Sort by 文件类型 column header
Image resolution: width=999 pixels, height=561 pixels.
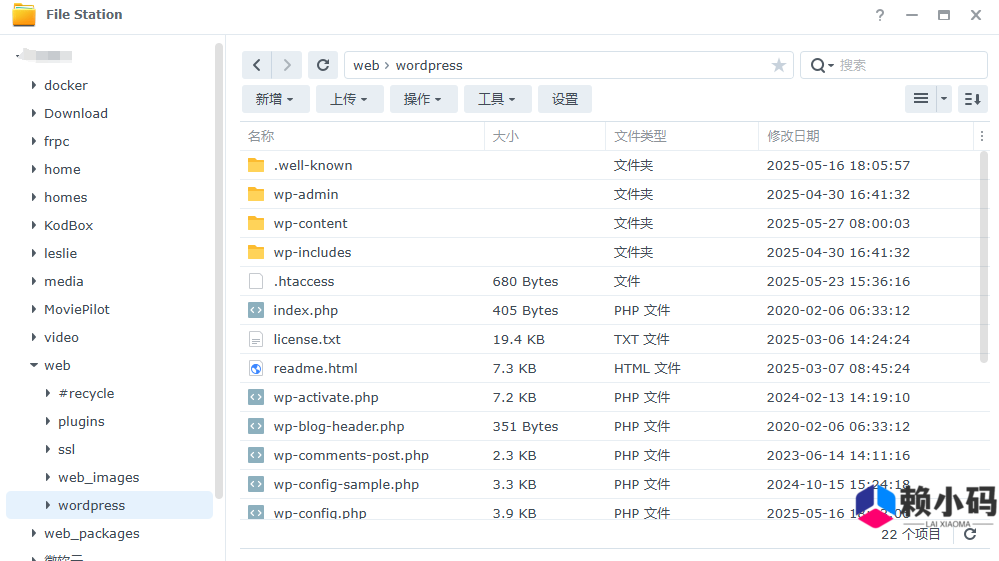(682, 136)
